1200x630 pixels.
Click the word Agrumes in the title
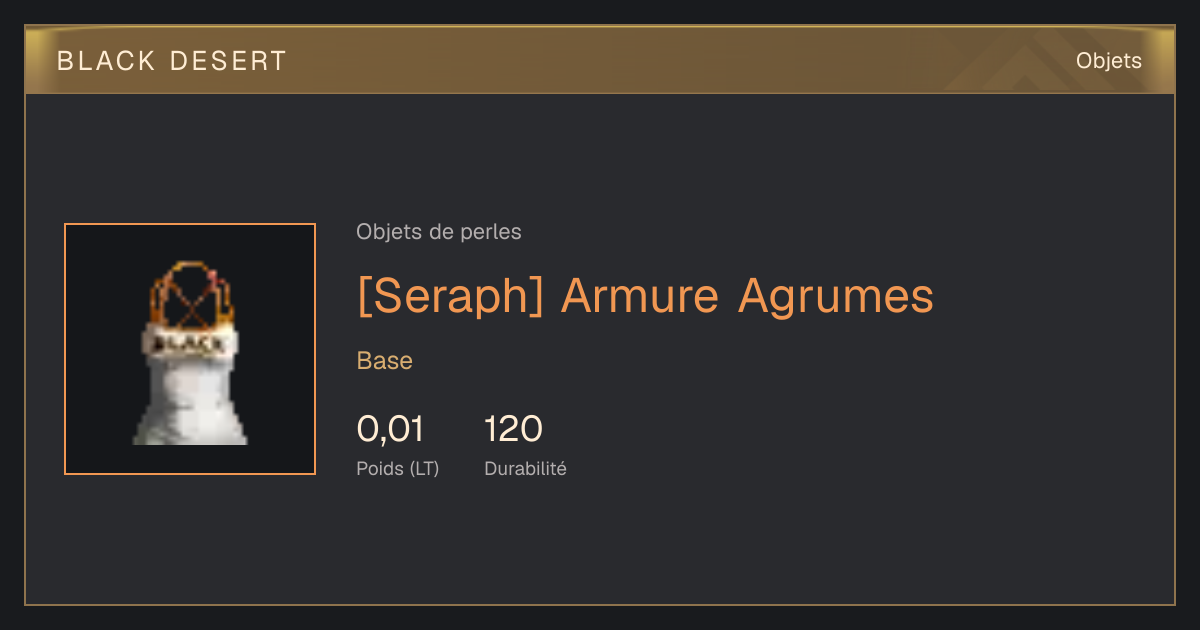click(836, 296)
